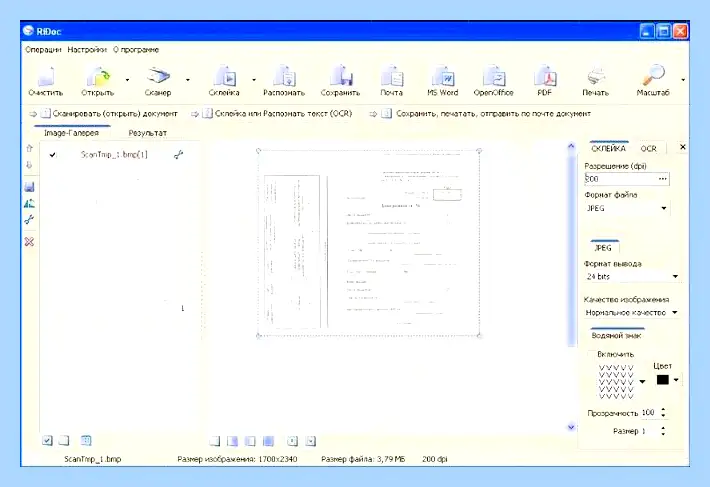Open the Формат файла JPEG dropdown
The width and height of the screenshot is (710, 487).
click(627, 208)
